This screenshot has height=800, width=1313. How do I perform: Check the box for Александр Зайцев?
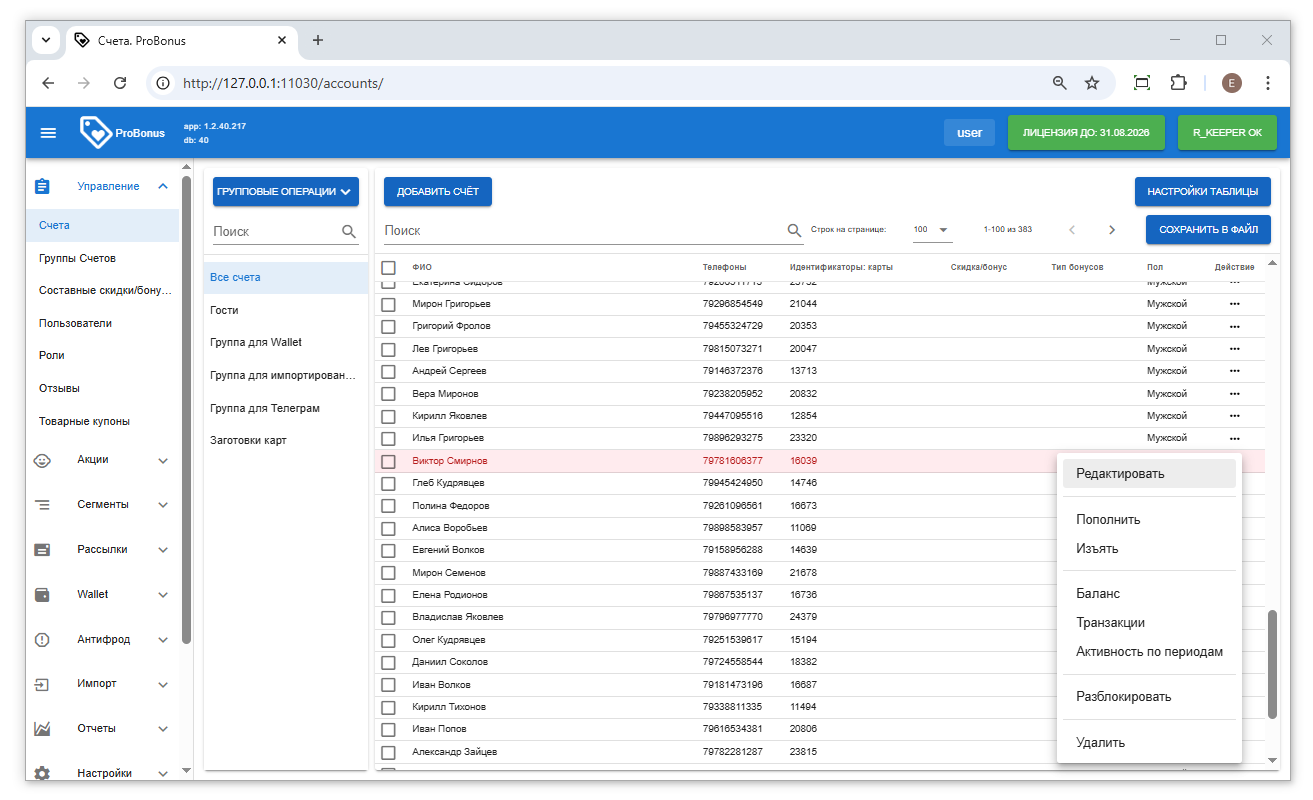click(x=388, y=752)
